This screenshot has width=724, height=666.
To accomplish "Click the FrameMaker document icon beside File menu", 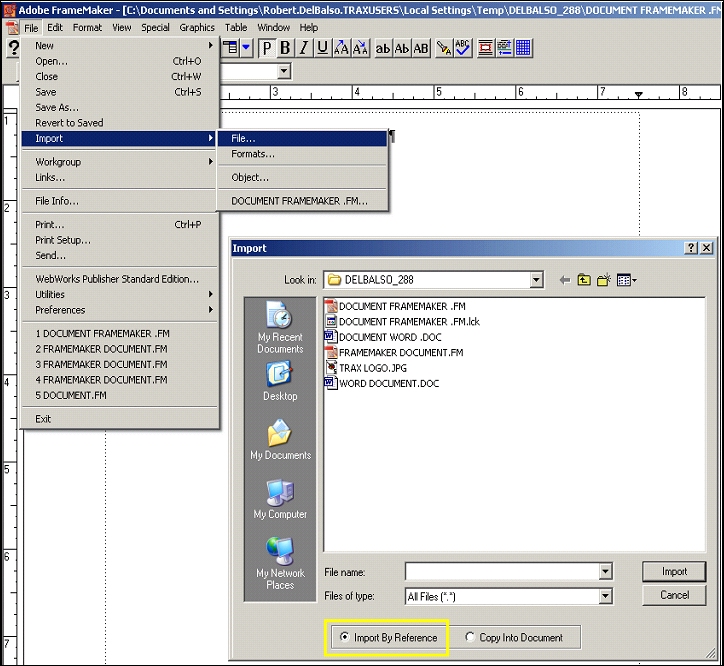I will (x=12, y=28).
